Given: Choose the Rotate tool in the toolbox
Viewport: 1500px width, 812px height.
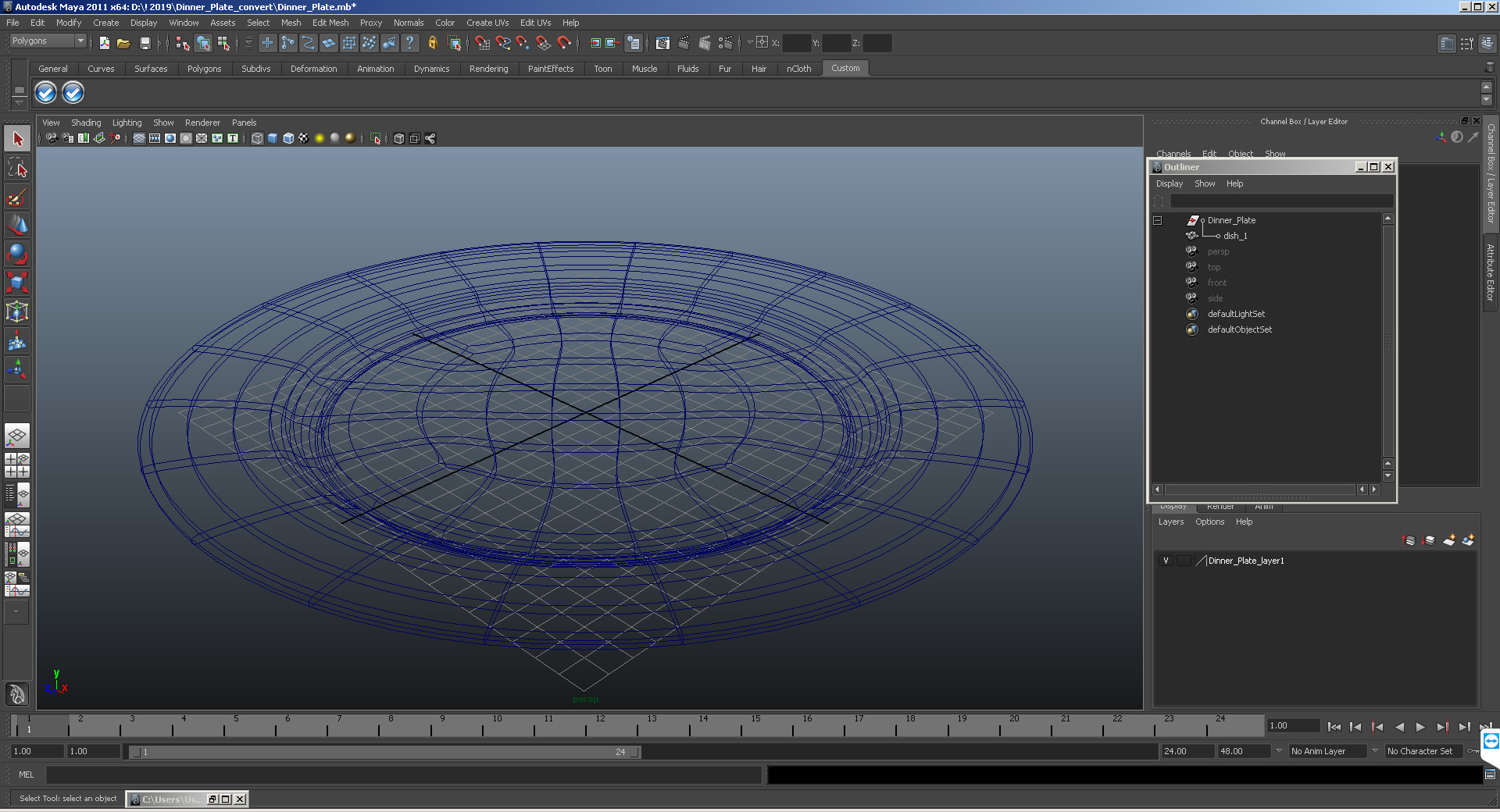Looking at the screenshot, I should [x=17, y=254].
